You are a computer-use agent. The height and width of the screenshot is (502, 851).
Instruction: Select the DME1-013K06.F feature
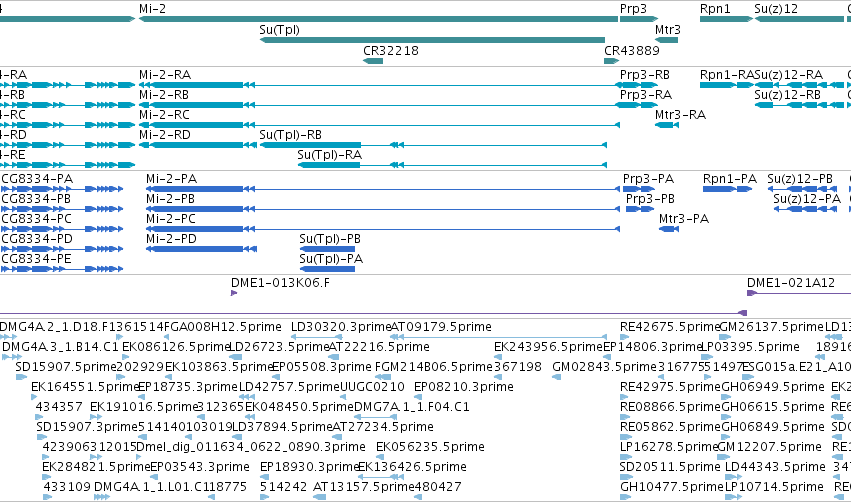pyautogui.click(x=234, y=293)
